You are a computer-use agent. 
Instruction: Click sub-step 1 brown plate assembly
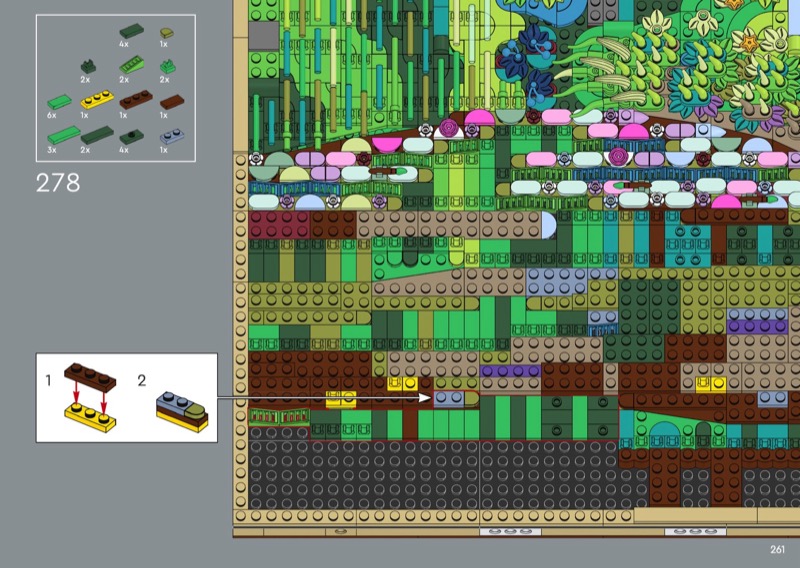pos(88,394)
